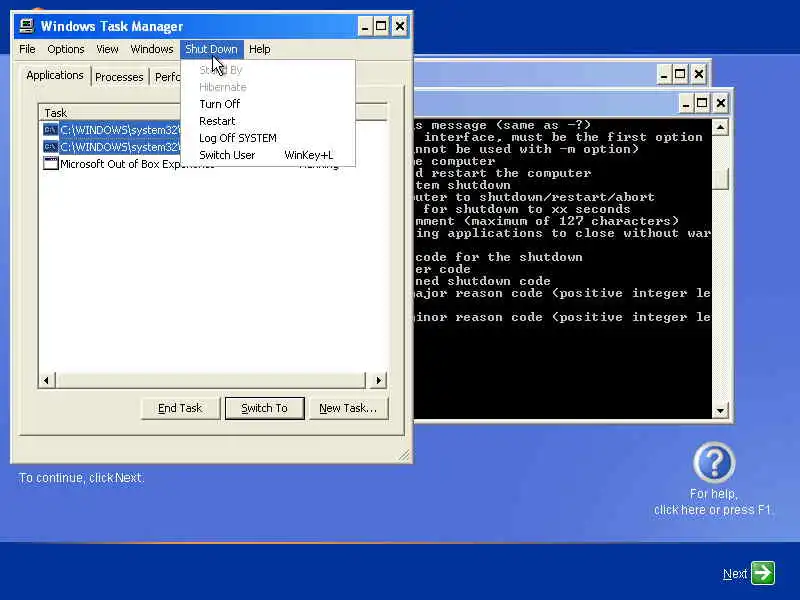Click the New Task... button

[348, 408]
